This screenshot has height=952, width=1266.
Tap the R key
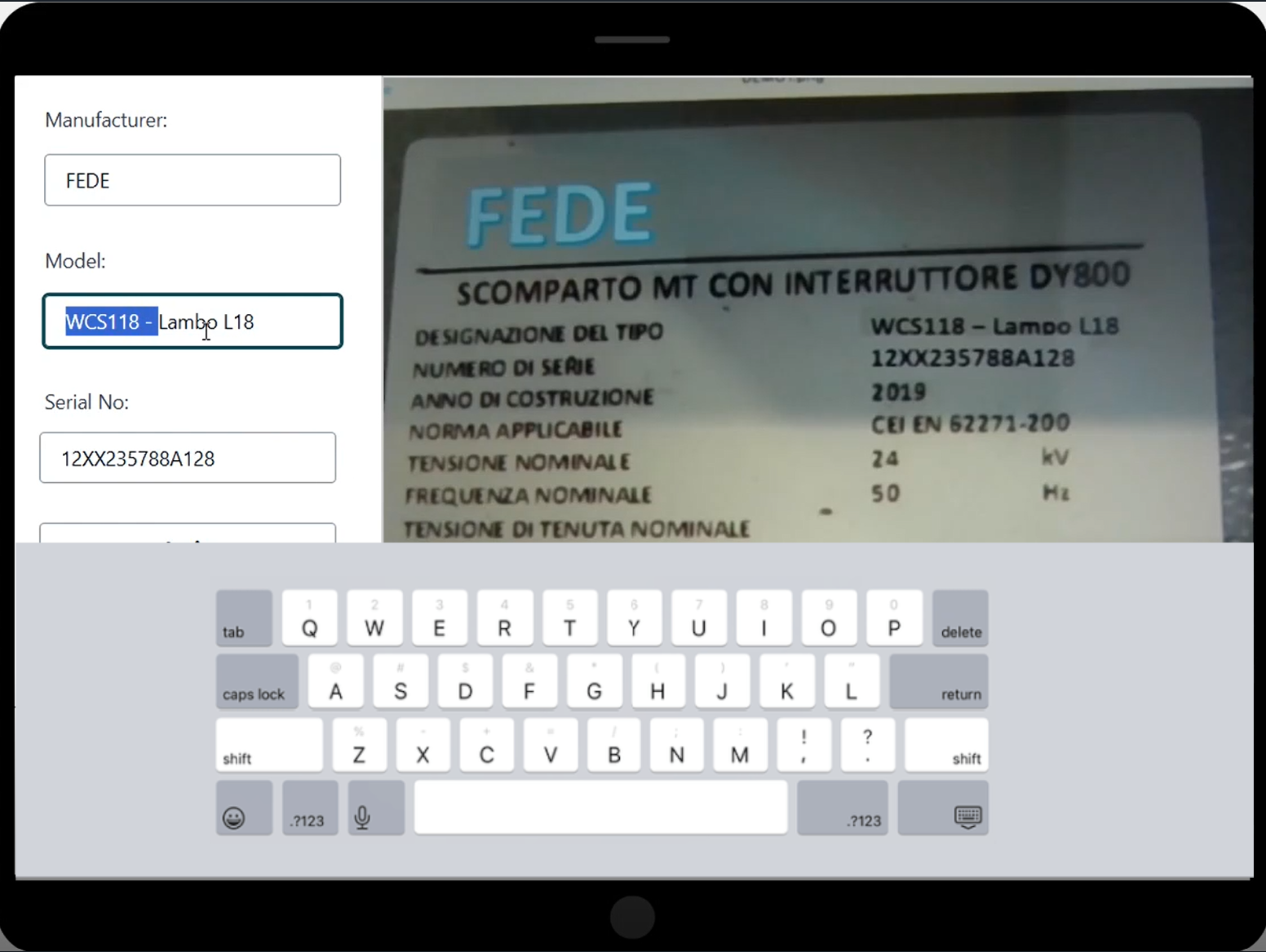(505, 618)
